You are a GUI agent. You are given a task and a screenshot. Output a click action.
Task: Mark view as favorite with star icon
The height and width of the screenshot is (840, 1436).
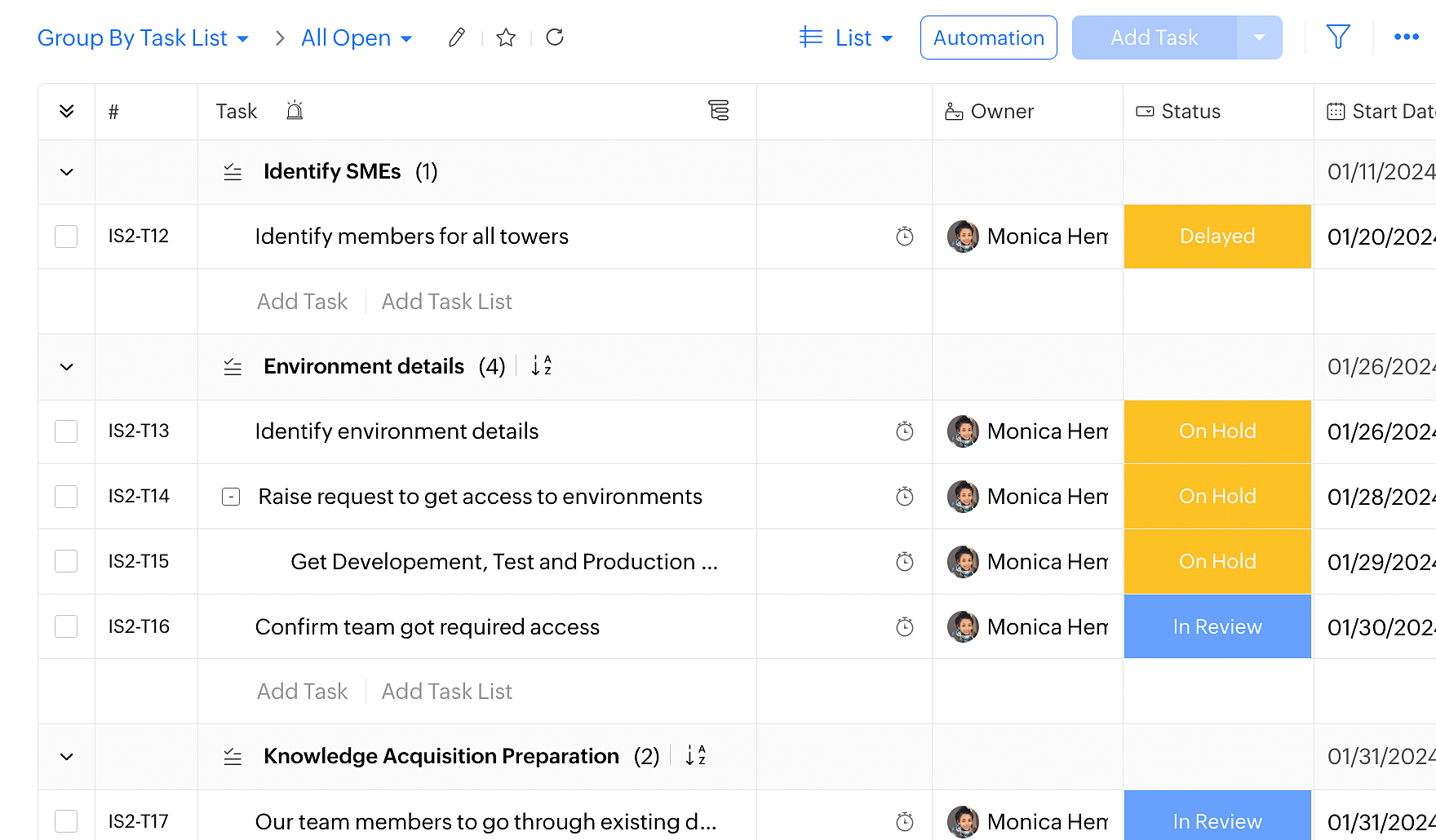pos(506,38)
